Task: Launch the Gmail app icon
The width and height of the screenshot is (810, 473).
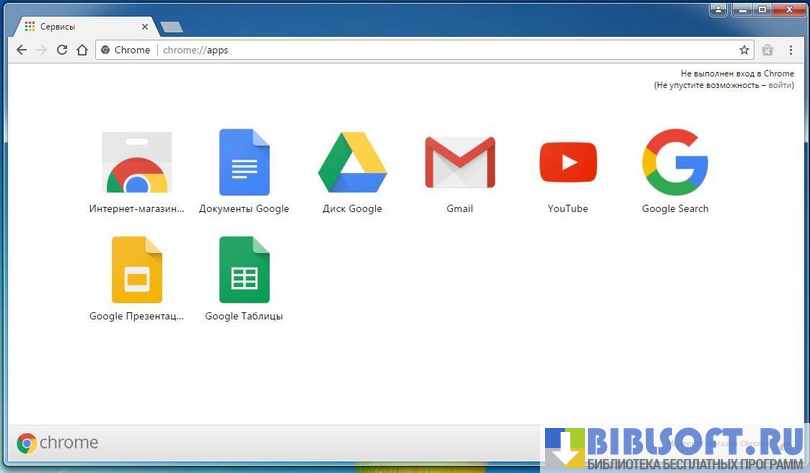Action: click(x=459, y=163)
